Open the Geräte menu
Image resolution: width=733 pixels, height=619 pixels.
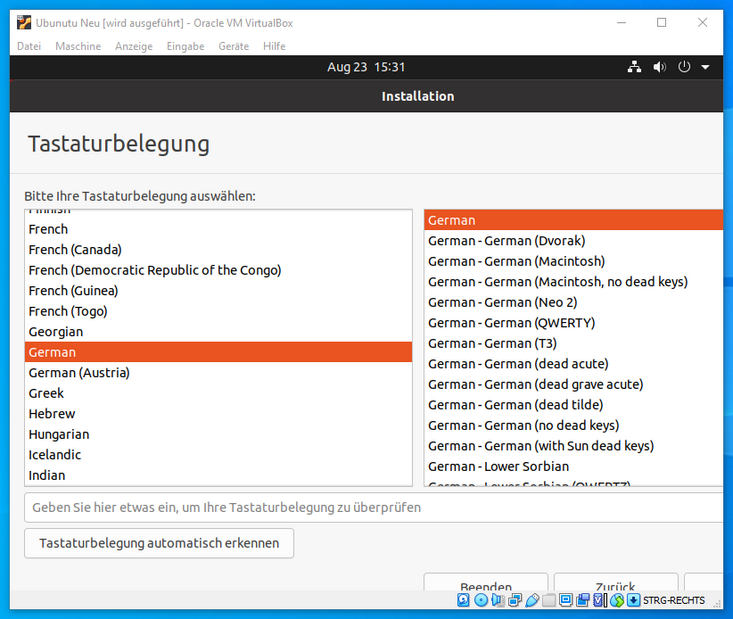234,46
